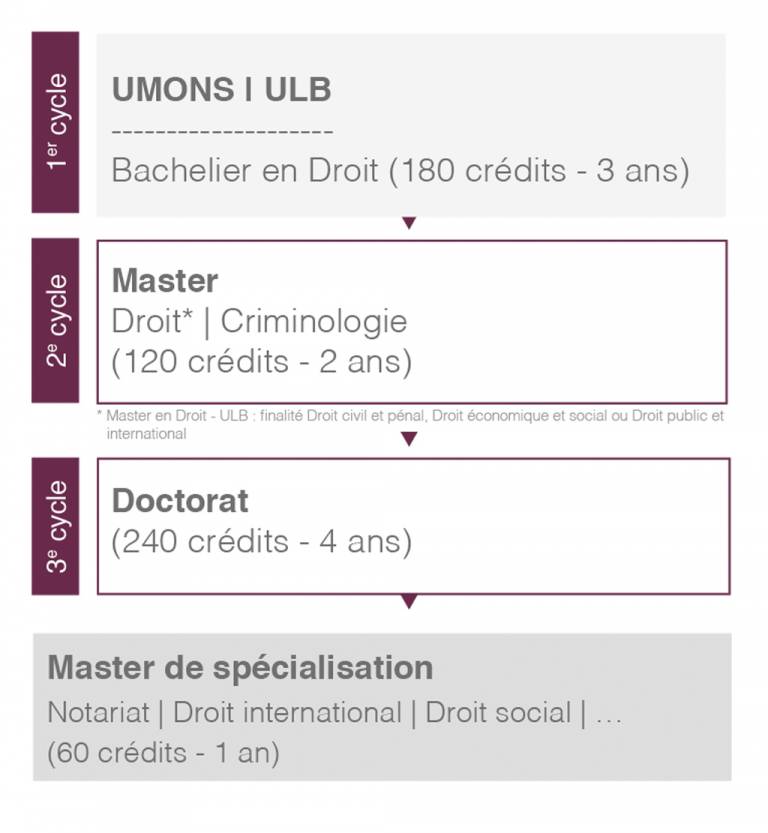Select the 2e cycle side label
The image size is (768, 833).
56,320
